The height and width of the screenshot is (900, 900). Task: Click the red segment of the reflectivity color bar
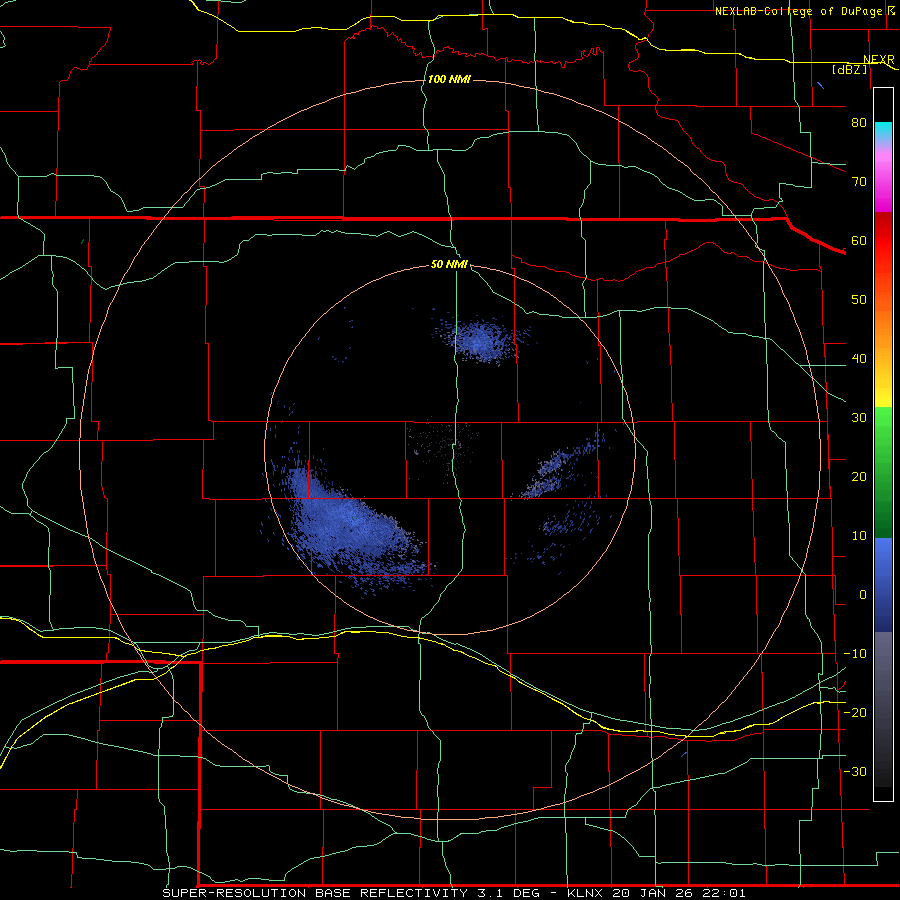pos(883,241)
